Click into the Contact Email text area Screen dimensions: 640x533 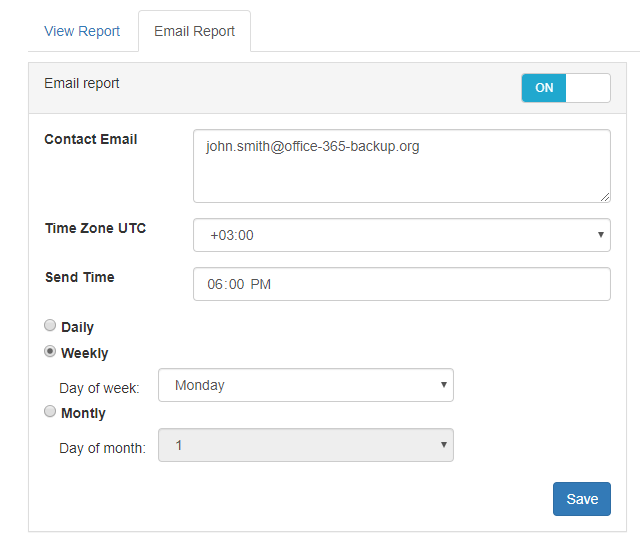coord(402,166)
